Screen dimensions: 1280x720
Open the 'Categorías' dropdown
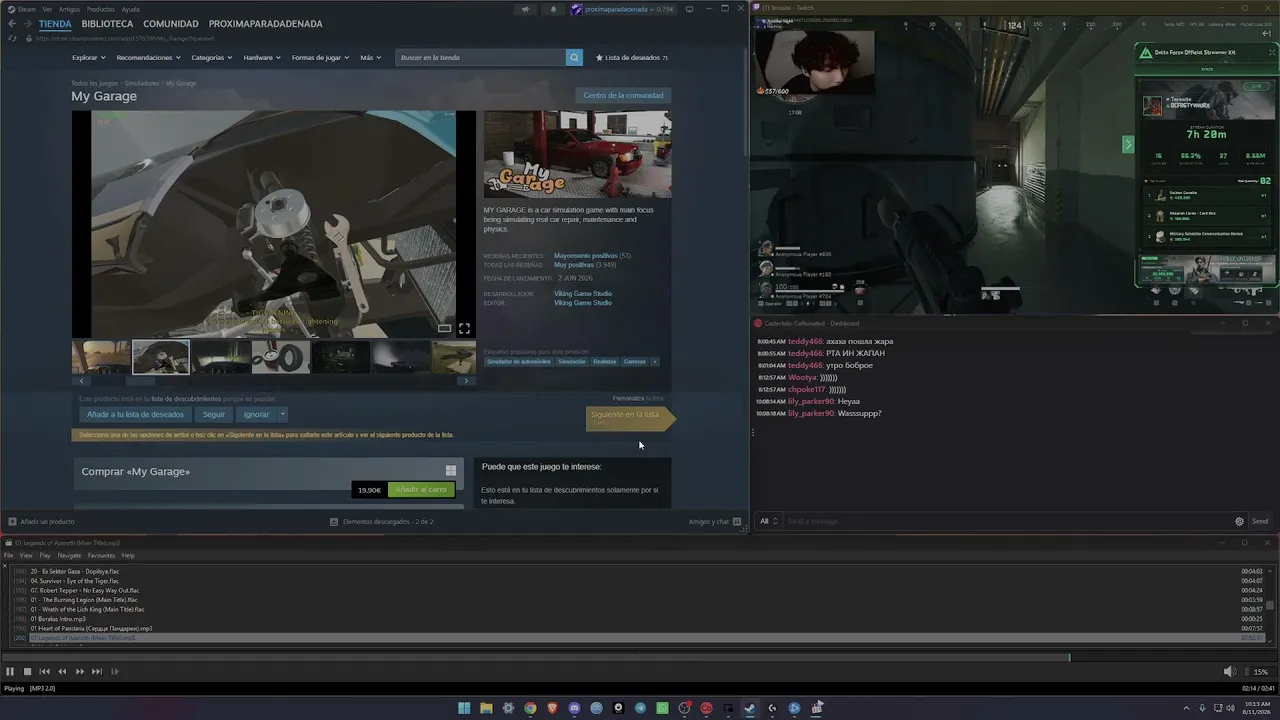[211, 58]
